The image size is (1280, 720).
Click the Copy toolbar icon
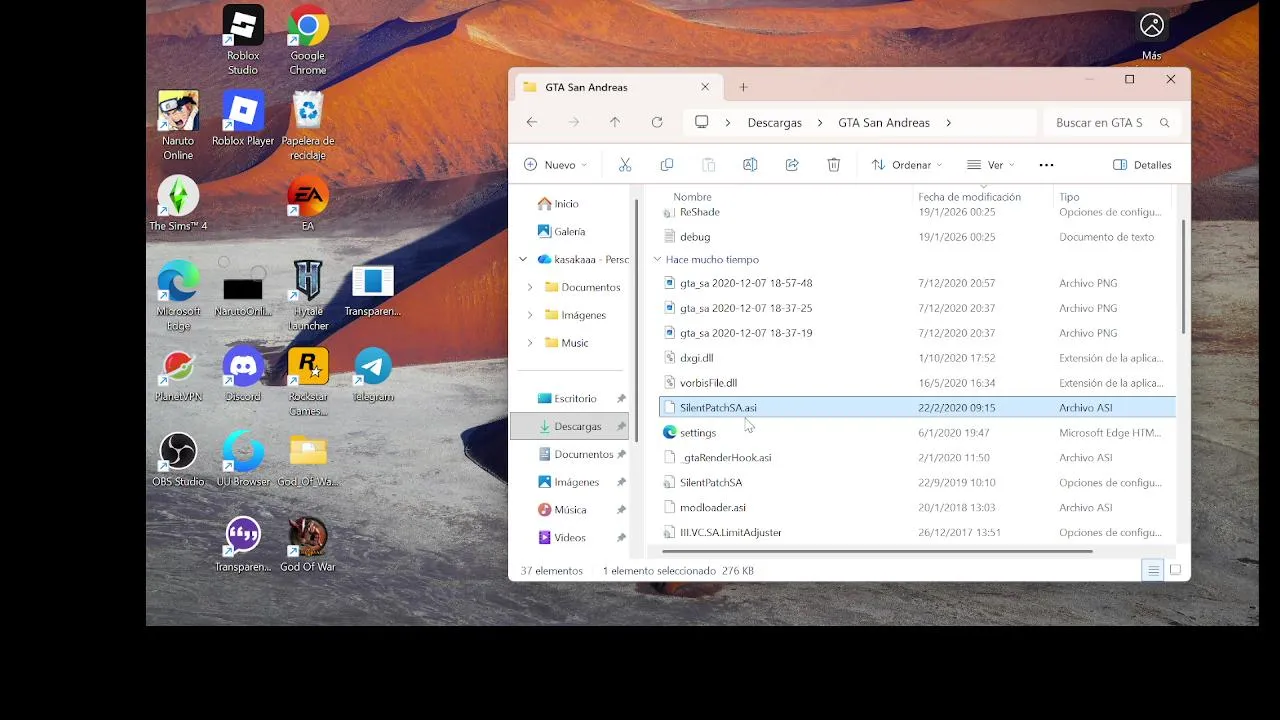pyautogui.click(x=667, y=165)
